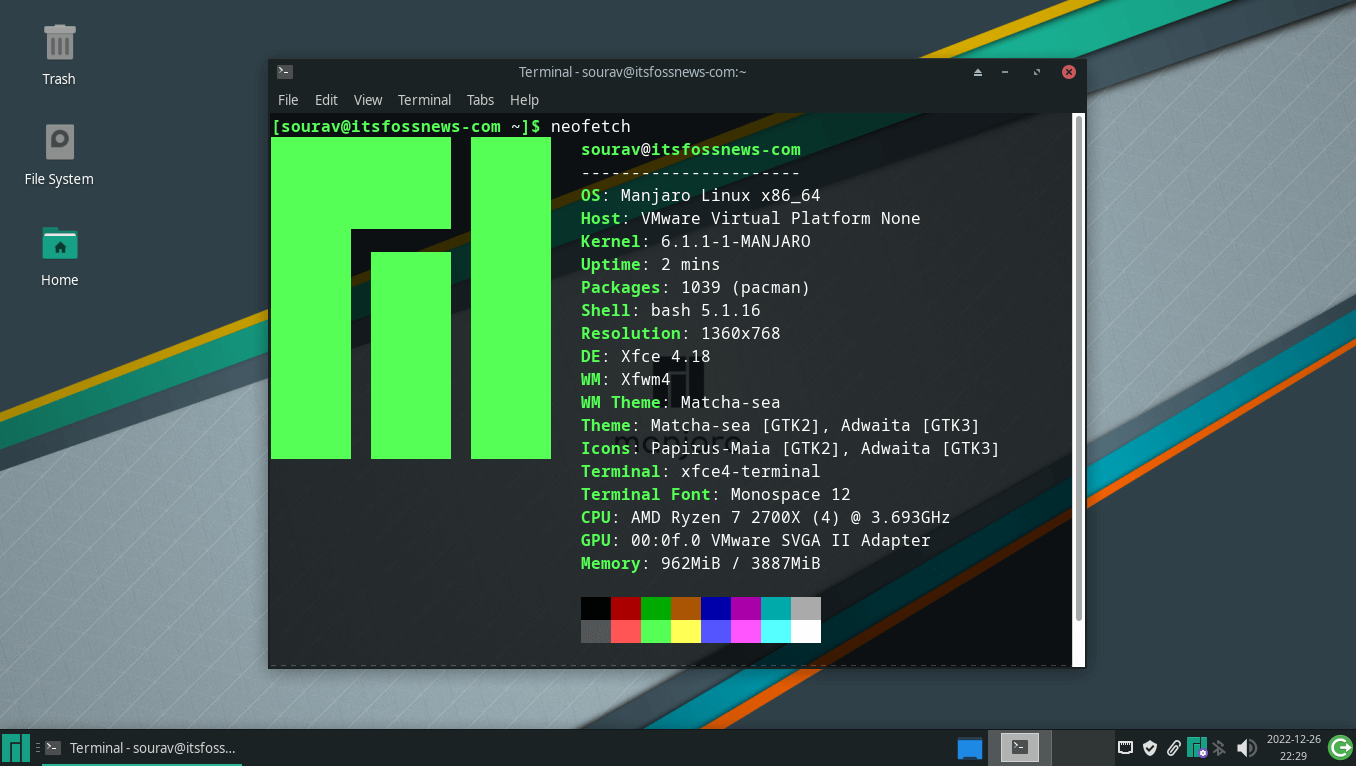The image size is (1356, 766).
Task: Open the shield security tray icon
Action: coord(1149,747)
